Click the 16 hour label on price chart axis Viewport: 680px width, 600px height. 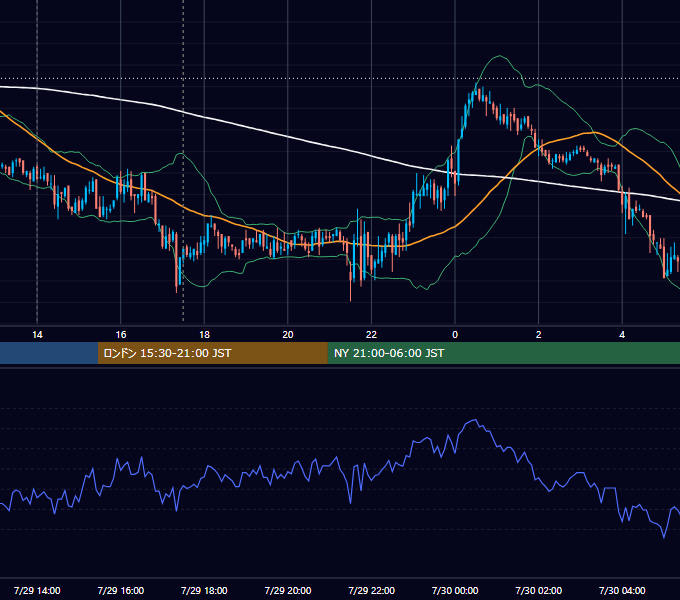pyautogui.click(x=121, y=335)
